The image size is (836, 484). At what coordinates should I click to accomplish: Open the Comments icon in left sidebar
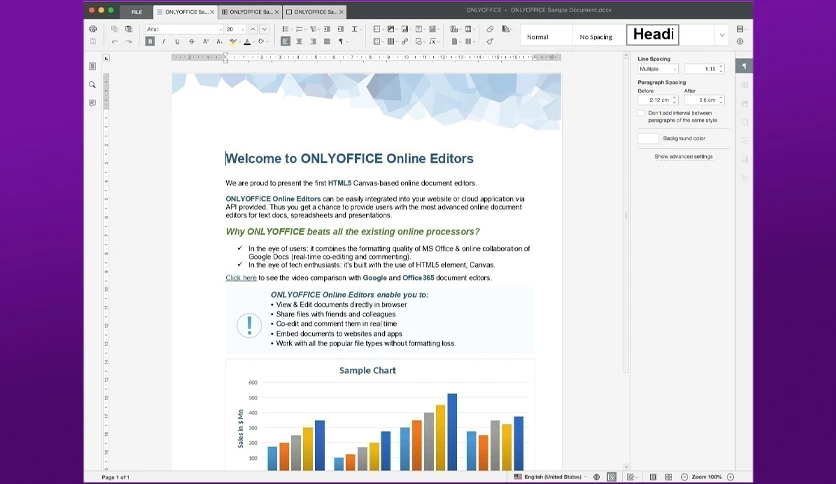92,103
